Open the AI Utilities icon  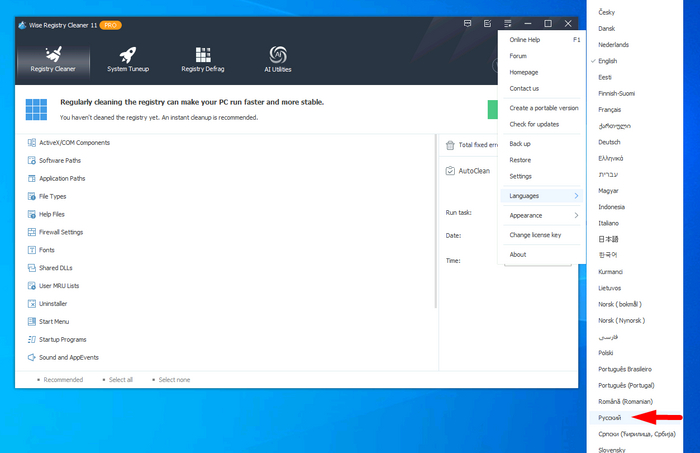pos(279,54)
